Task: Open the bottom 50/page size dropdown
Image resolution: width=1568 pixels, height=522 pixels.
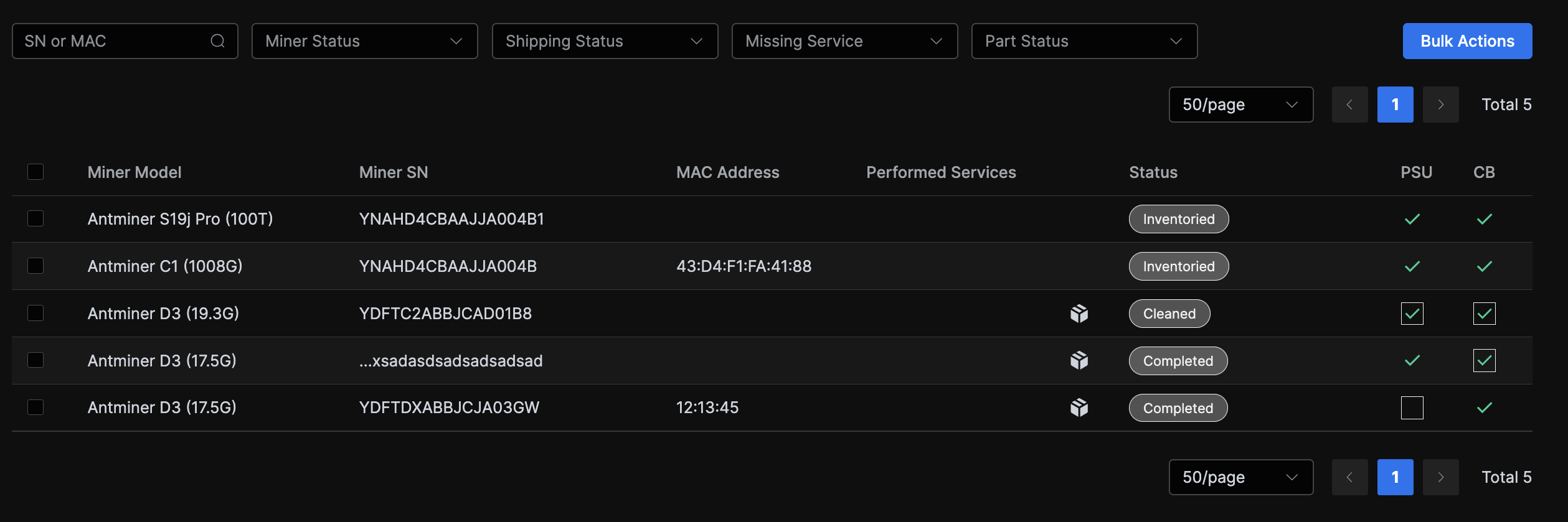Action: (x=1241, y=477)
